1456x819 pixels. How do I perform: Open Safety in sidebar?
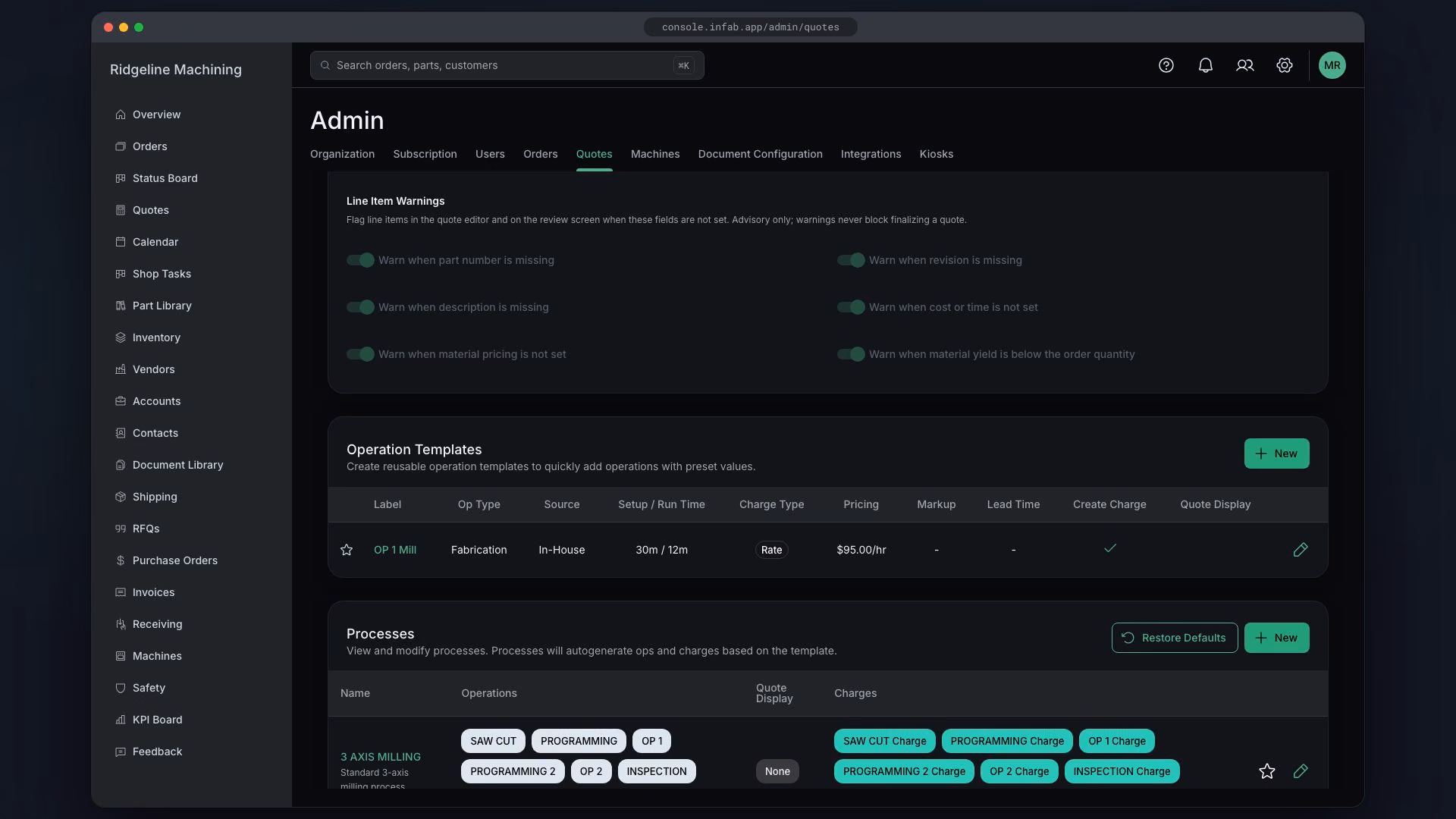(x=149, y=688)
